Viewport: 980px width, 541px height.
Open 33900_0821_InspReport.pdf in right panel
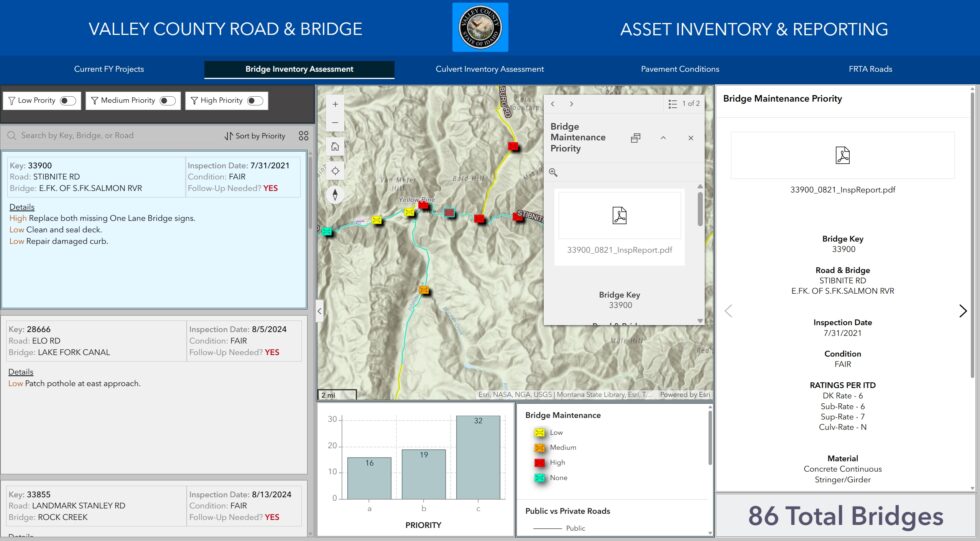[x=842, y=189]
